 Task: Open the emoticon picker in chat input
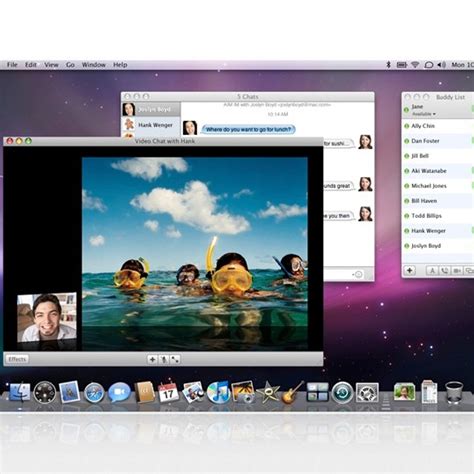point(358,274)
